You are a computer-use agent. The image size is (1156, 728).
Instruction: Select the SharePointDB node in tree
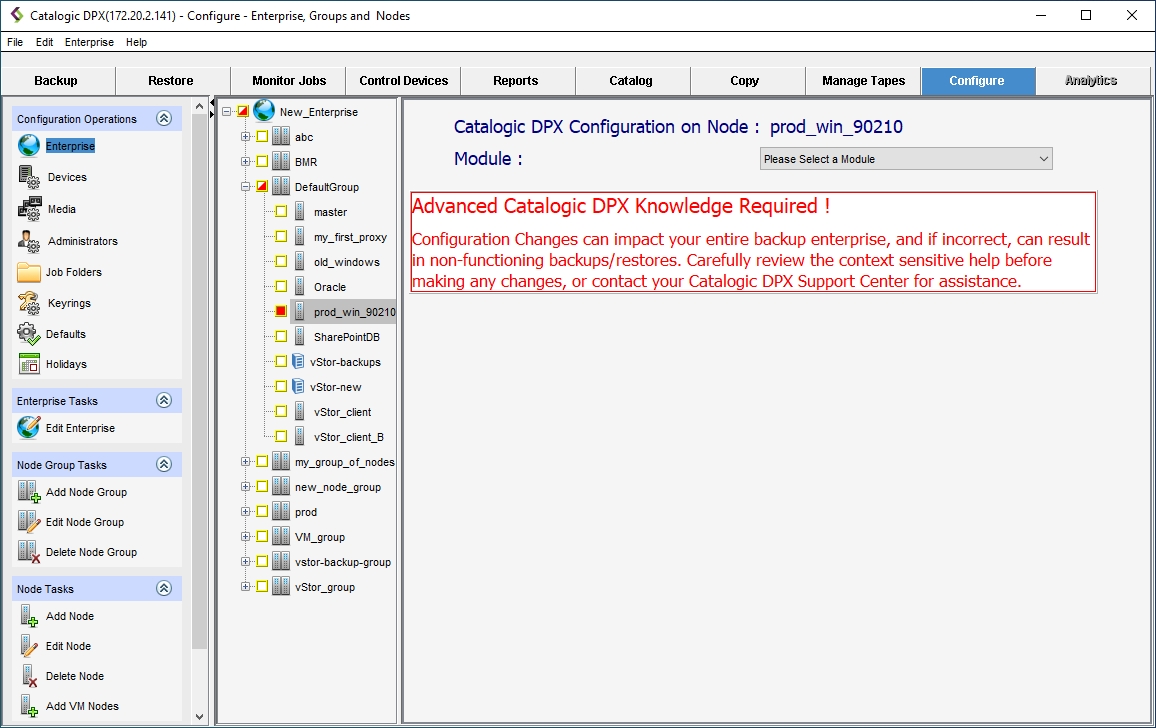pyautogui.click(x=346, y=337)
